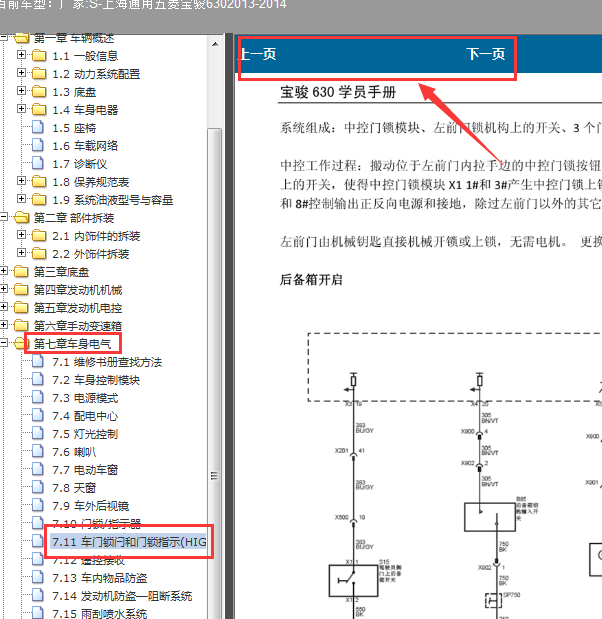
Task: Click the 1.4 车身电器 folder icon
Action: (x=39, y=110)
